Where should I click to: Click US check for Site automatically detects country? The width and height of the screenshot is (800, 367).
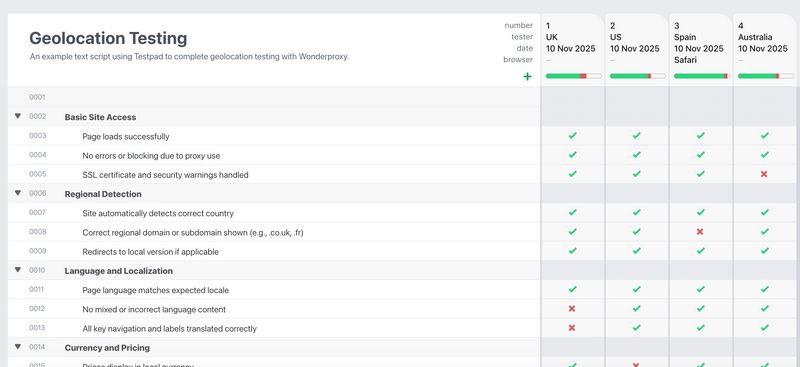pos(636,212)
